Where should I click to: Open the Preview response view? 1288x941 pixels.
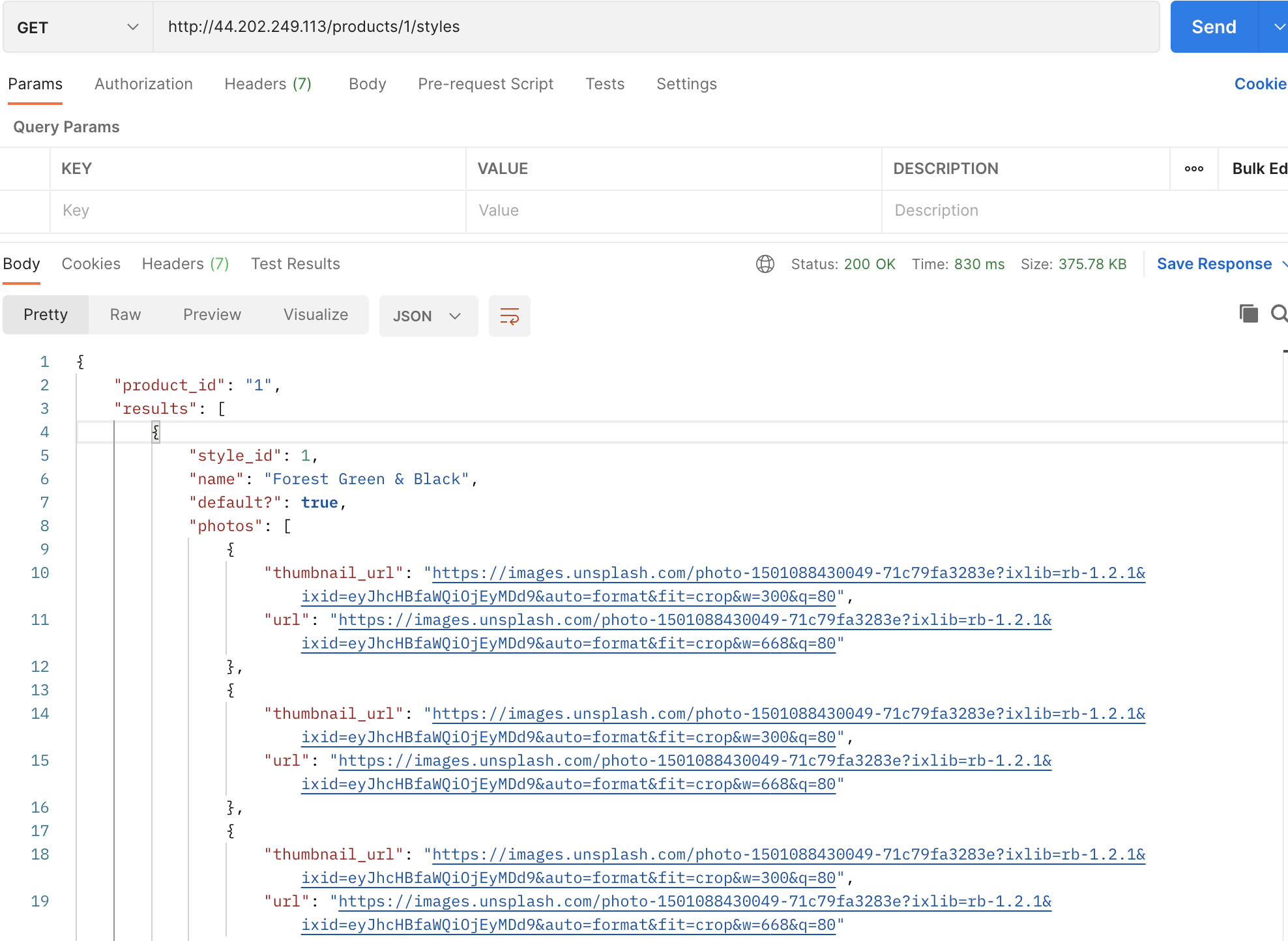tap(211, 314)
